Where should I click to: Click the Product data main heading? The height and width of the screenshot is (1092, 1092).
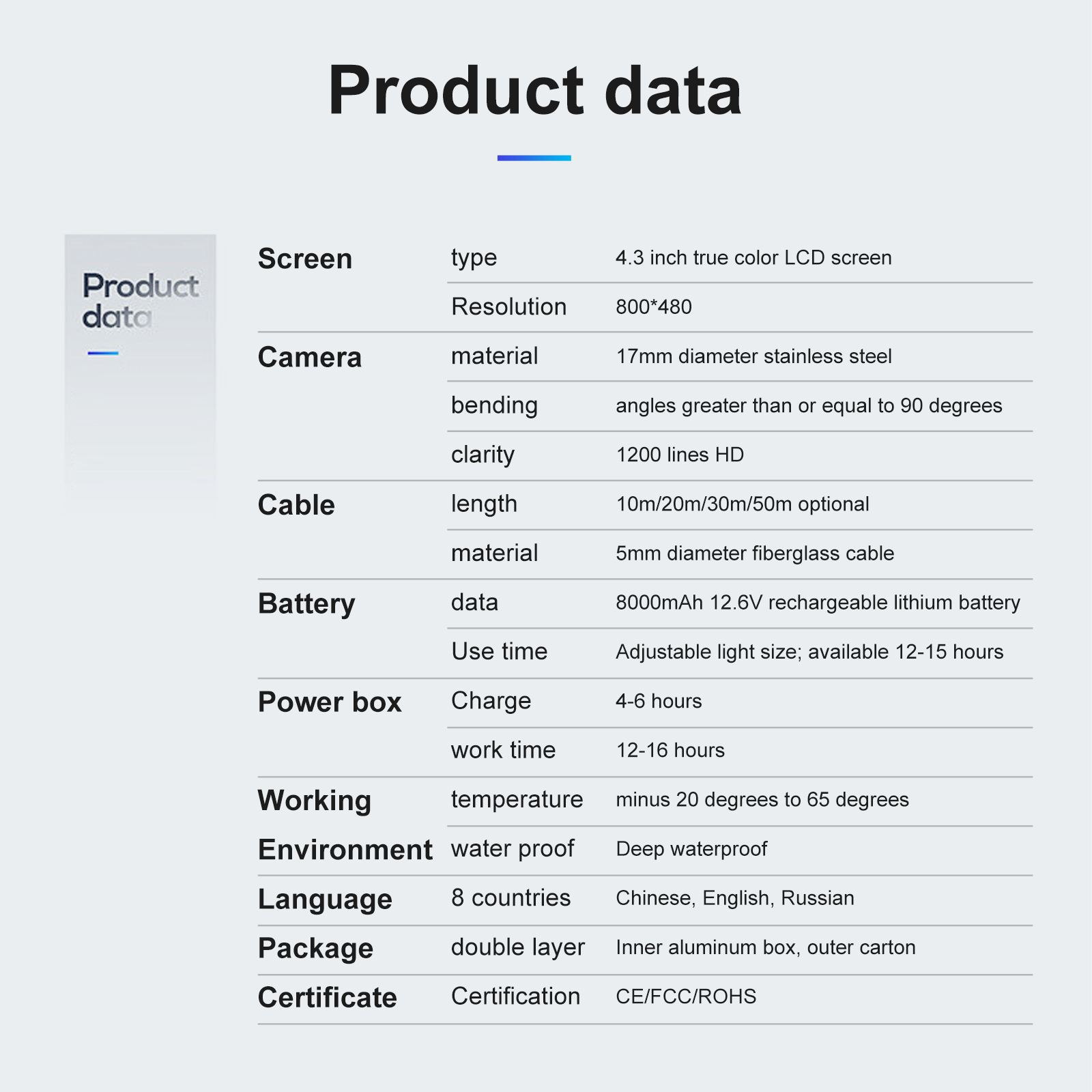[534, 91]
